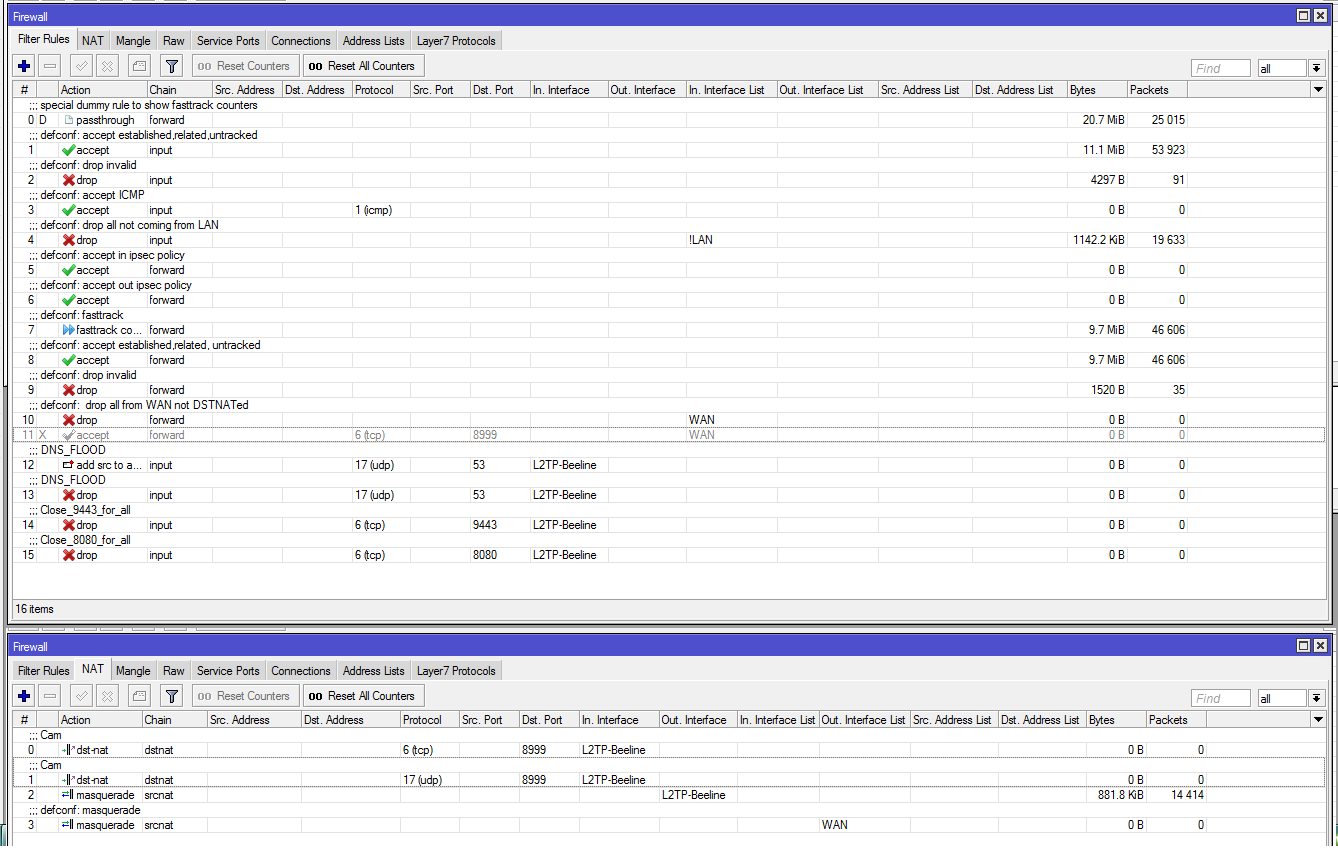
Task: Switch to Filter Rules tab in the NAT window
Action: pos(44,671)
